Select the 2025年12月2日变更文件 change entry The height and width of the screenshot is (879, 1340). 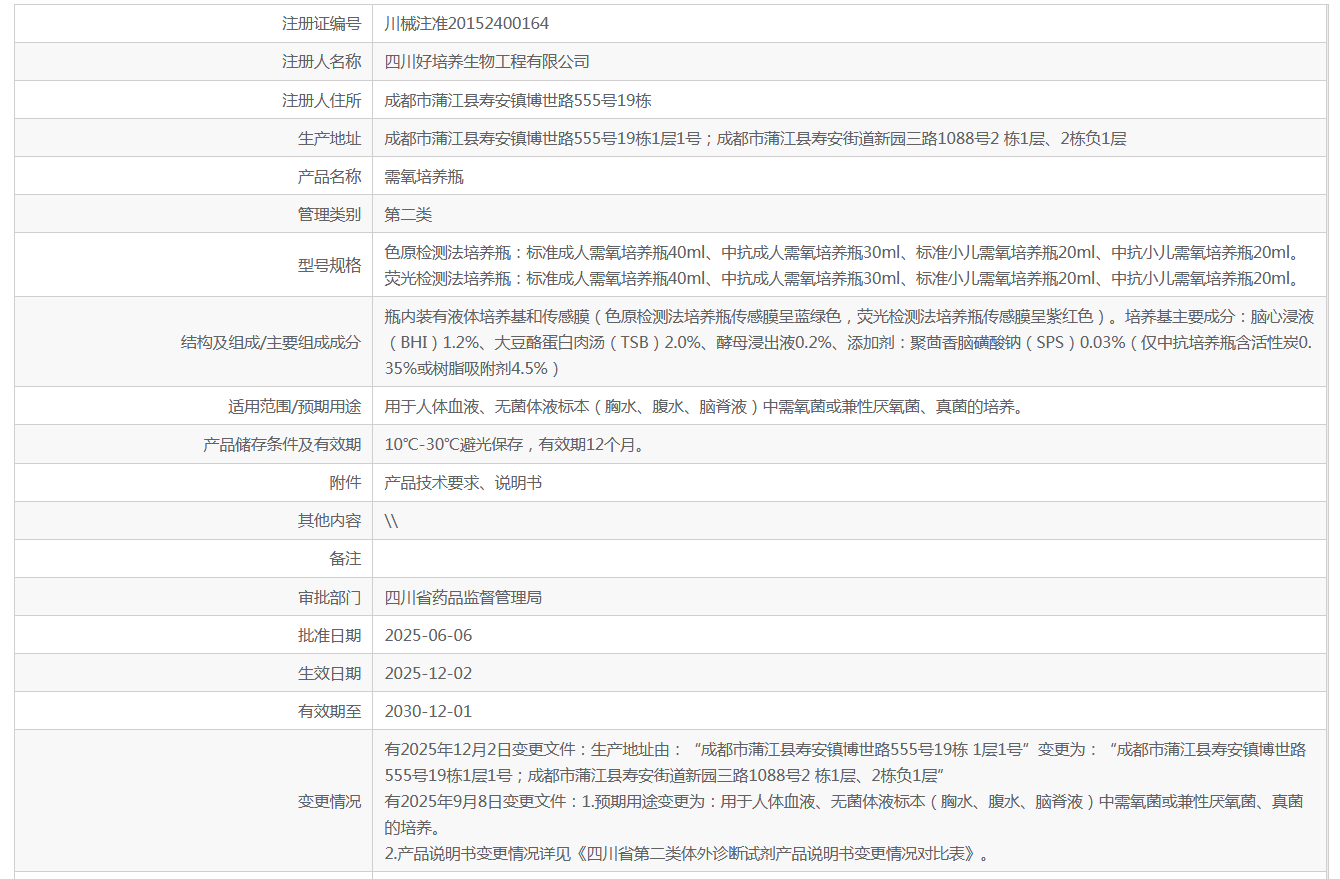pyautogui.click(x=846, y=762)
